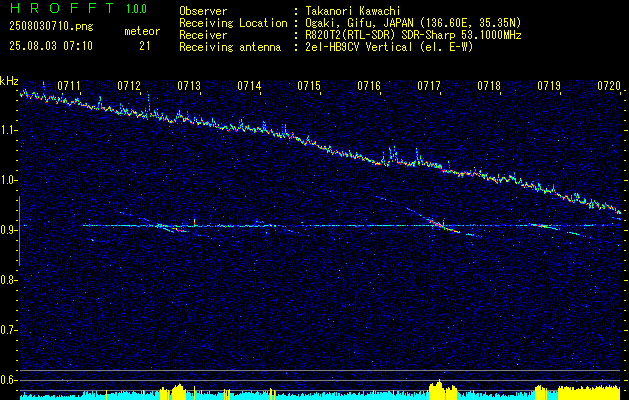This screenshot has height=400, width=629.
Task: Click time axis marker 0712
Action: pos(129,86)
